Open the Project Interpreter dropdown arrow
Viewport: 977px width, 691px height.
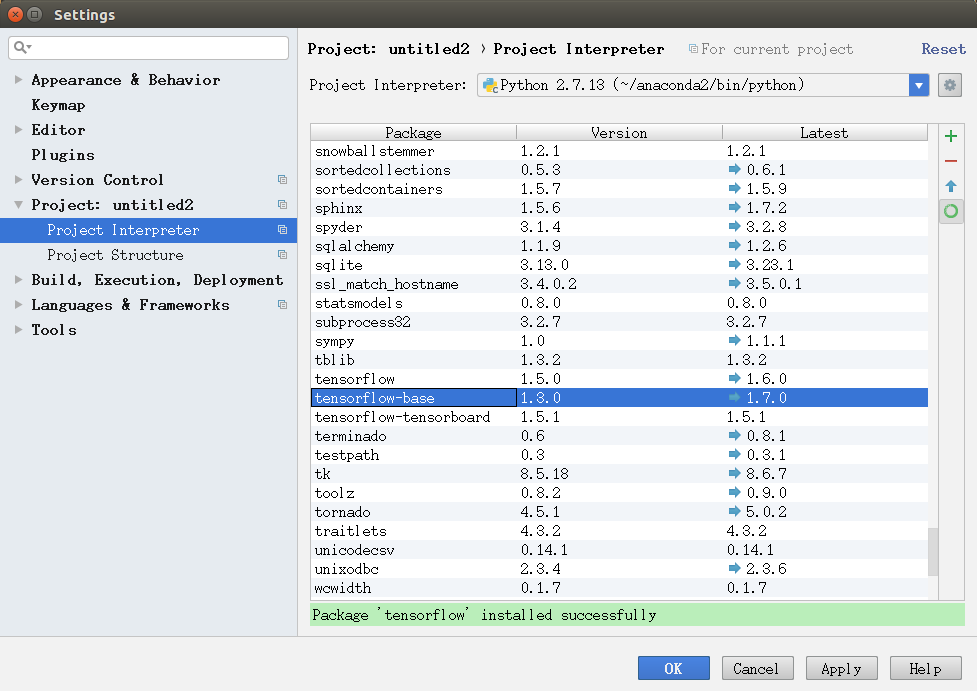point(918,85)
